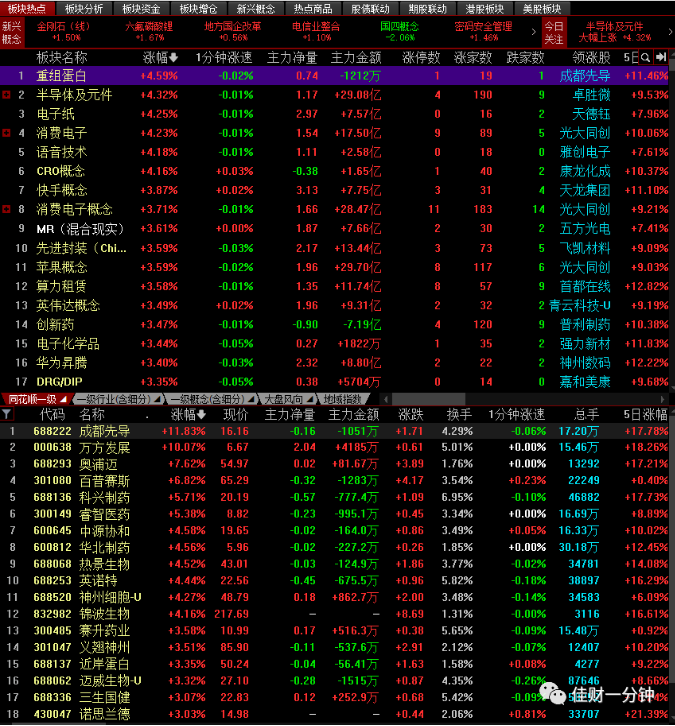Click the horizontal scrollbar thumb
Viewport: 675px width, 726px height.
pos(428,399)
